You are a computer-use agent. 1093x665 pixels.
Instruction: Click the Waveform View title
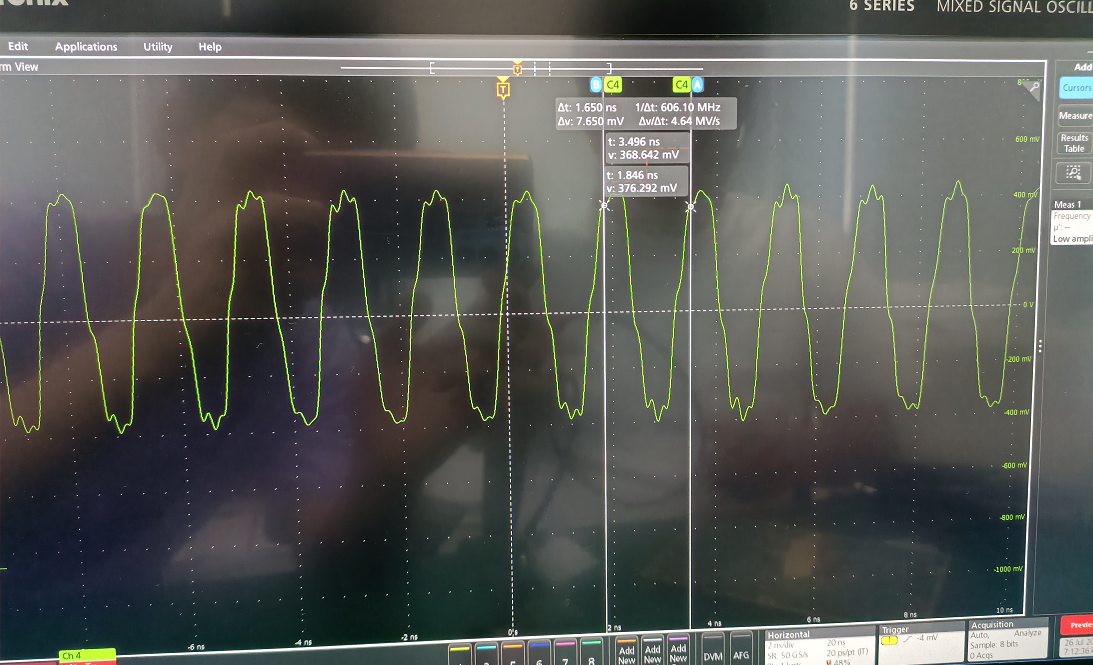[x=20, y=67]
